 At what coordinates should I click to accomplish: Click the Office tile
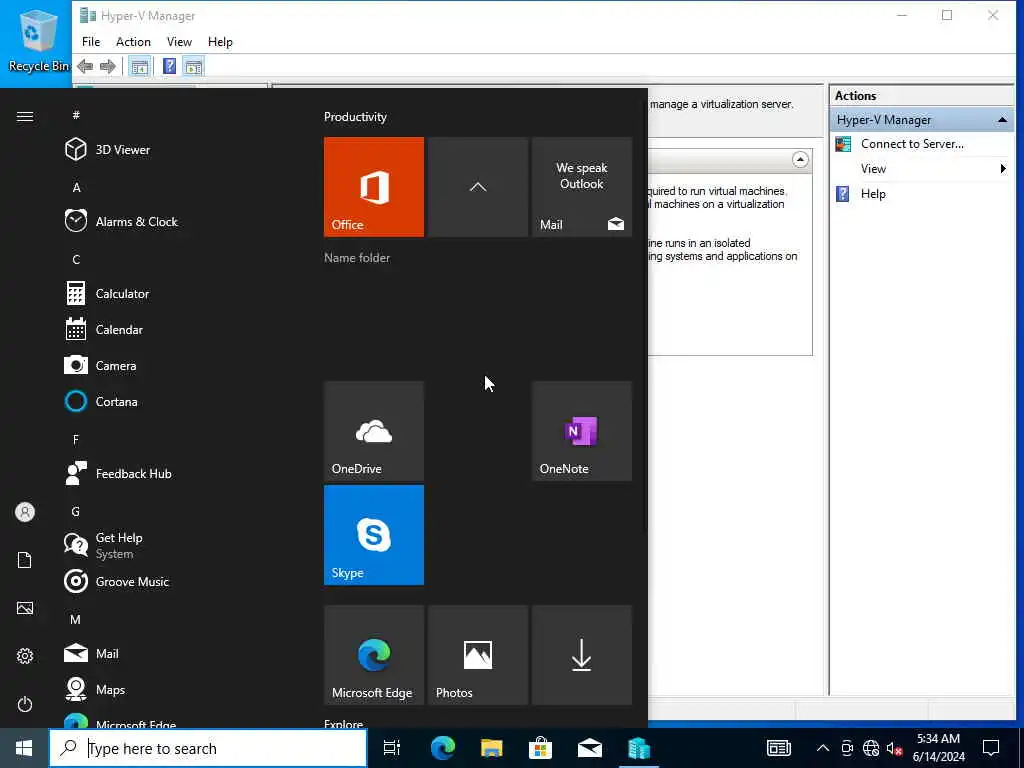tap(374, 187)
